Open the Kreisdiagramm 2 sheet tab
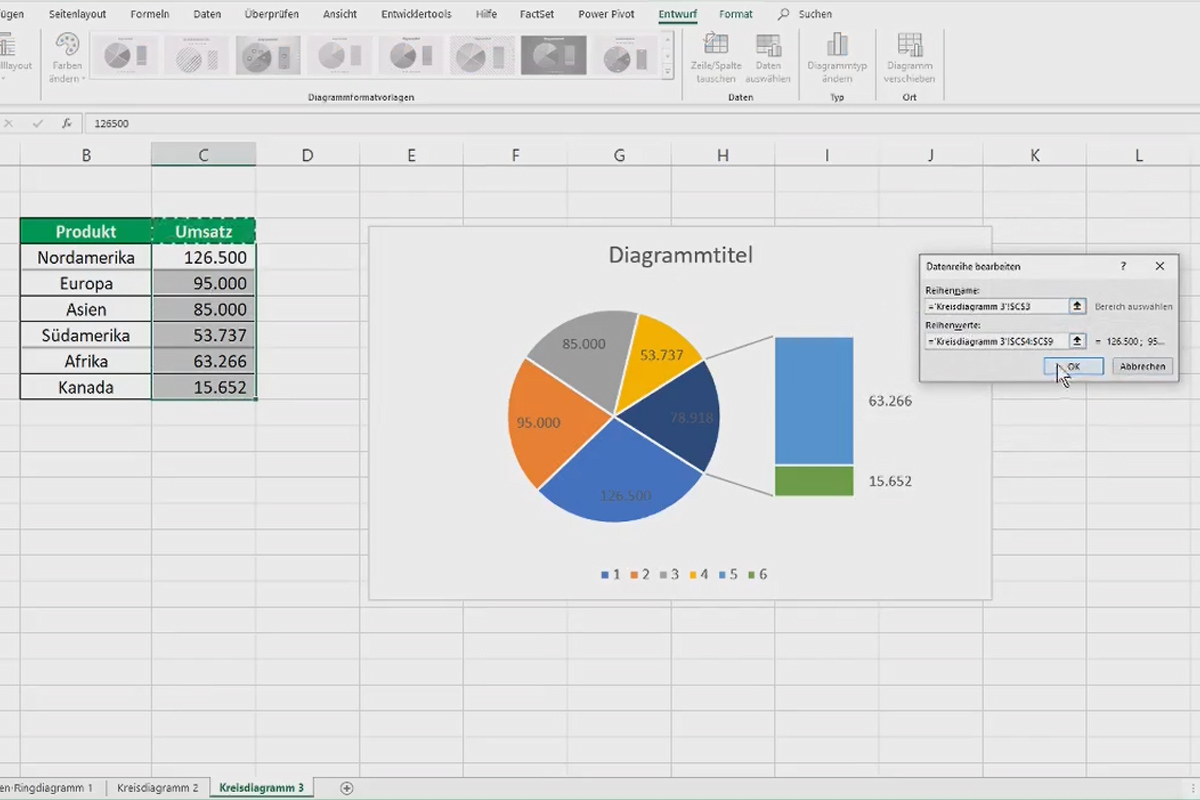Image resolution: width=1200 pixels, height=800 pixels. tap(157, 788)
